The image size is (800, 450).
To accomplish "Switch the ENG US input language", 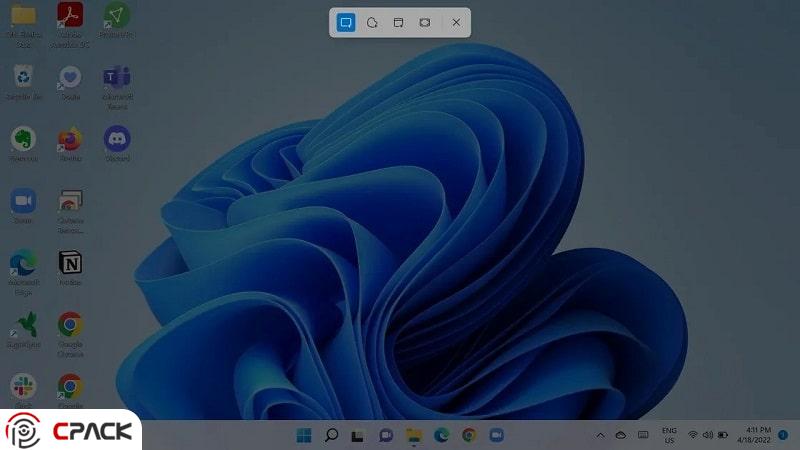I will [669, 435].
